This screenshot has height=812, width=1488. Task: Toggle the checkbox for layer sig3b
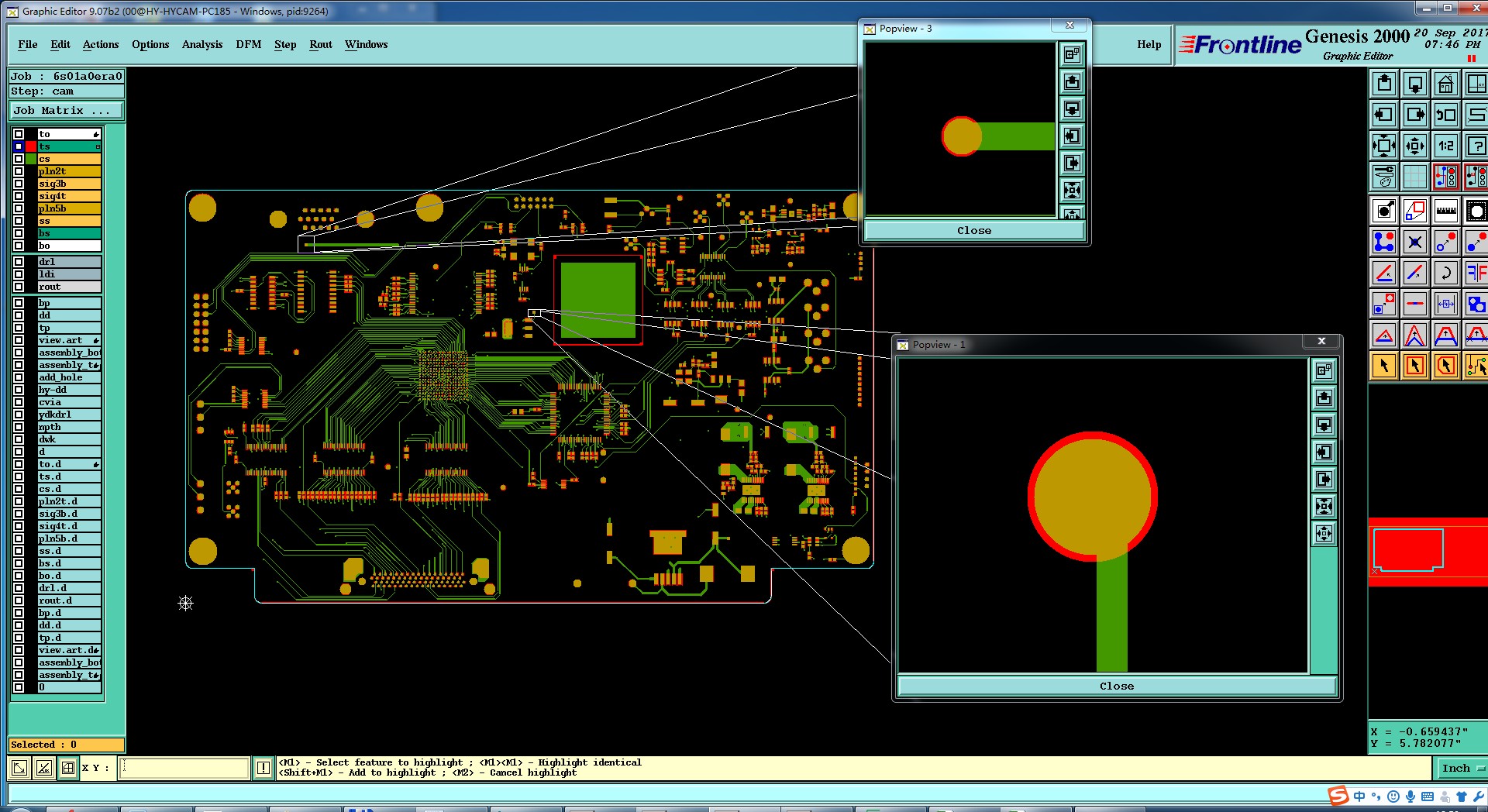(x=19, y=184)
